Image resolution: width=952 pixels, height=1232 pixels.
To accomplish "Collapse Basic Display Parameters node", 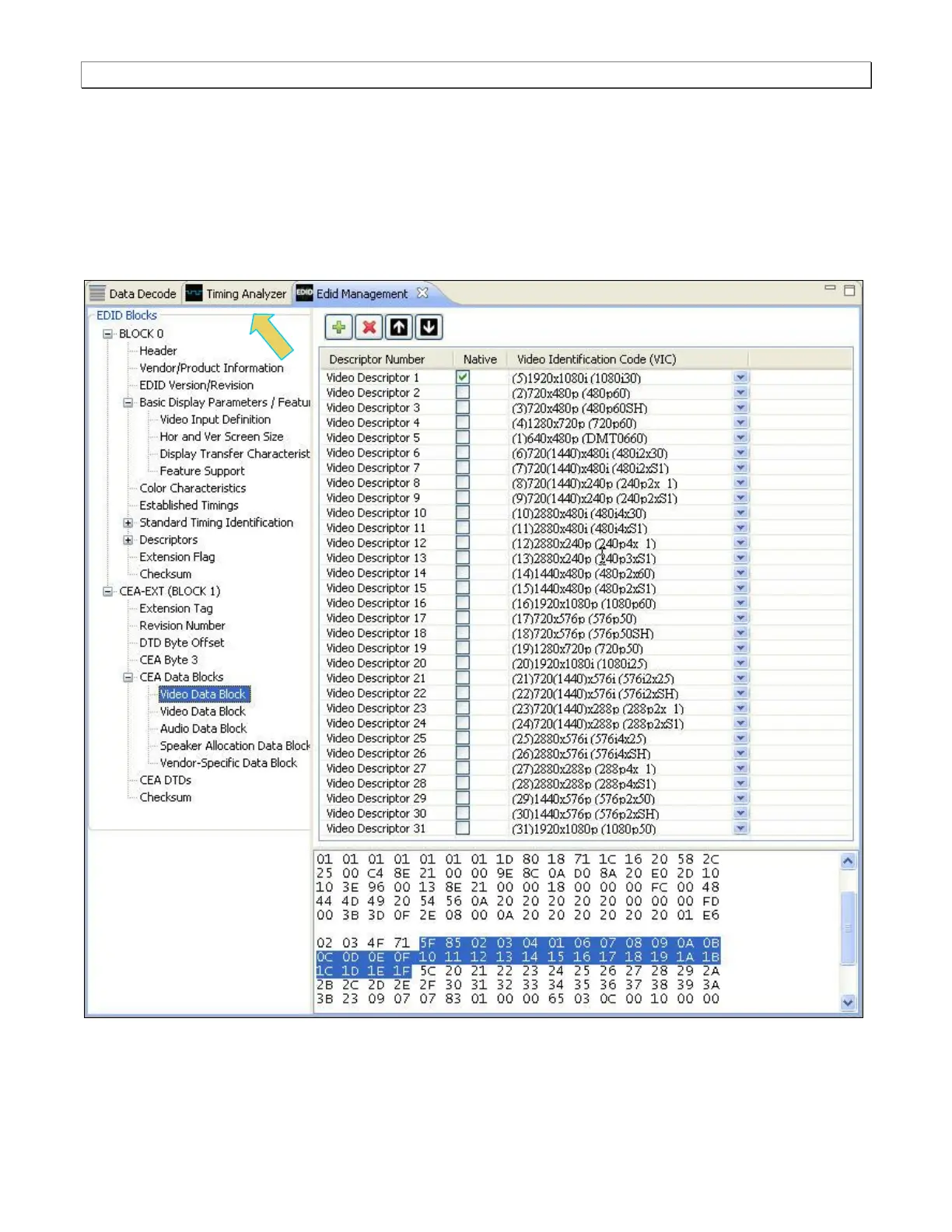I will (128, 402).
